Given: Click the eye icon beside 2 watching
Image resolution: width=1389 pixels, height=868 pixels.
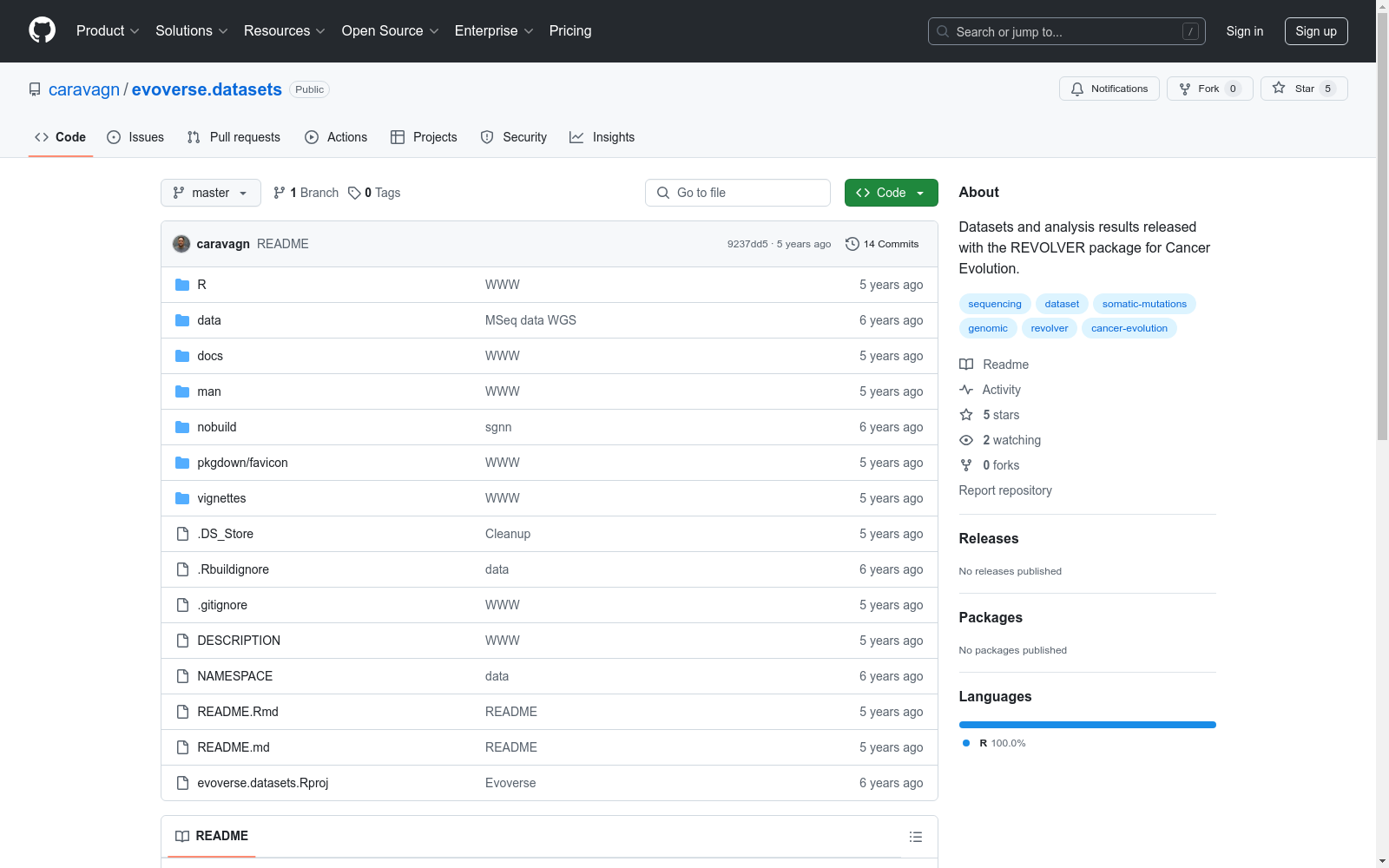Looking at the screenshot, I should tap(966, 440).
